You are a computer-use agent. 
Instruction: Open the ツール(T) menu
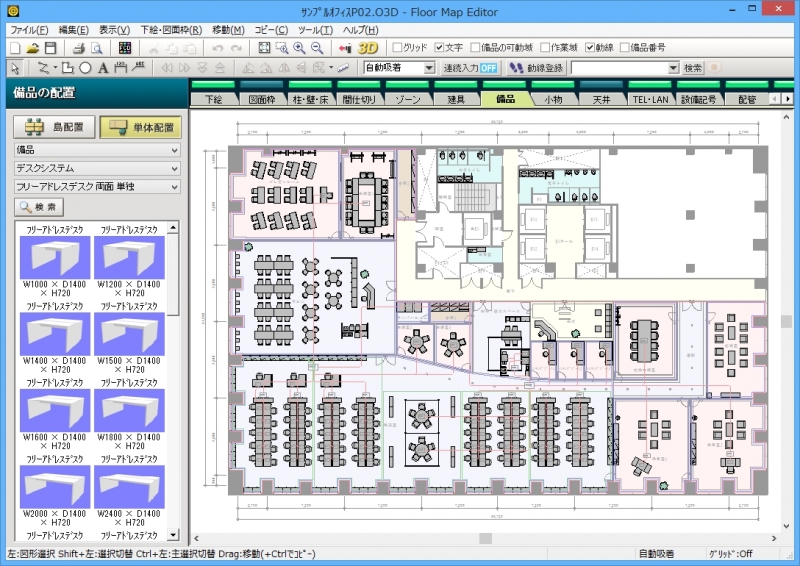(314, 30)
